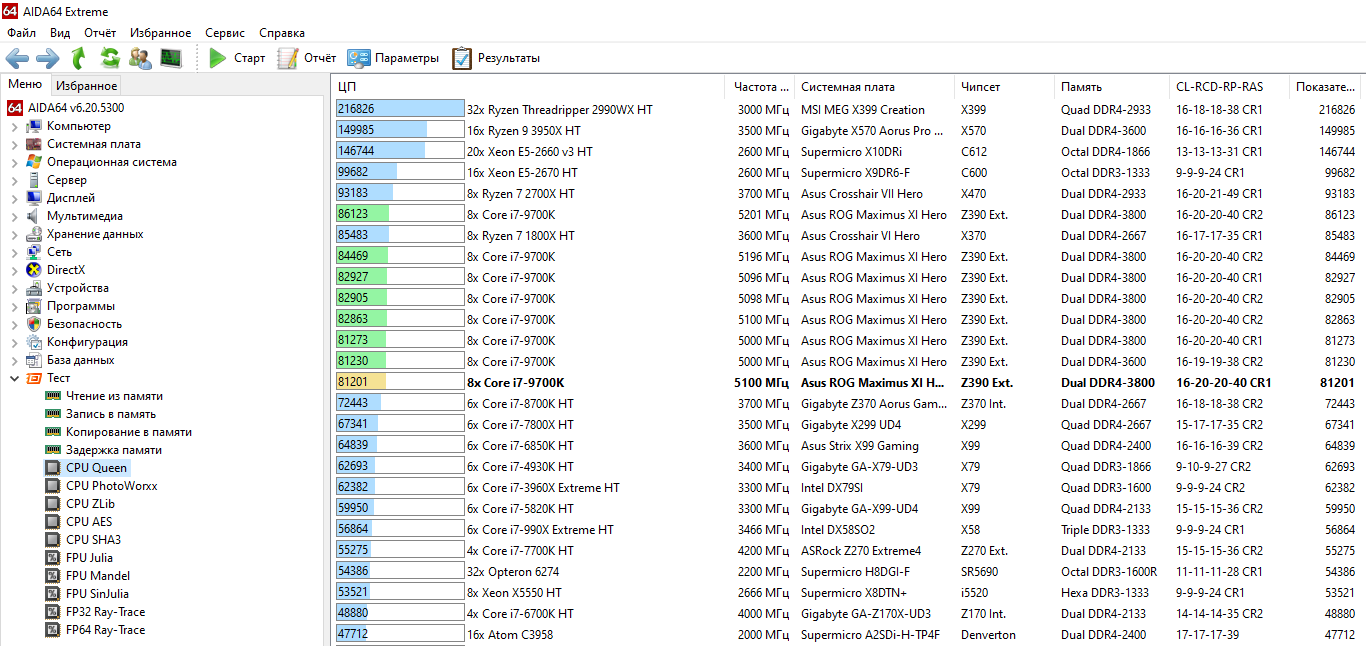This screenshot has height=646, width=1366.
Task: Select the FPU SinJulia test item
Action: click(x=97, y=594)
